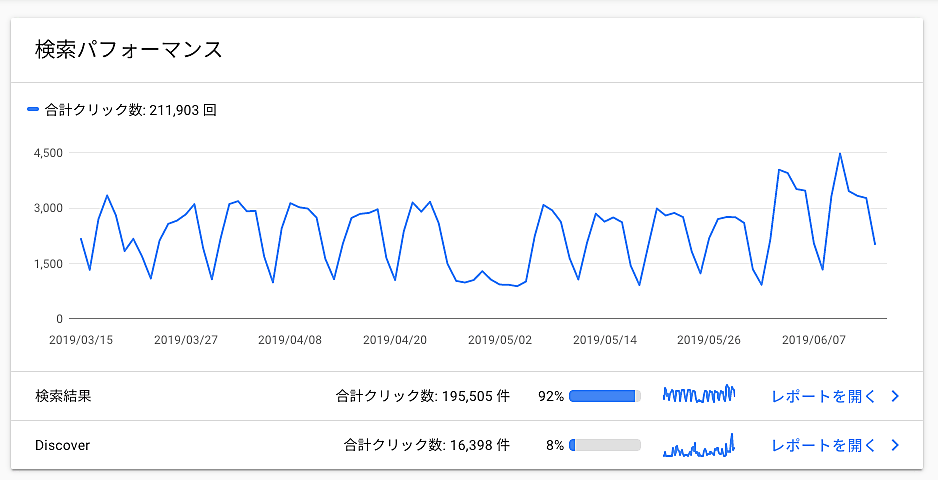938x480 pixels.
Task: Click the blue 合計クリック数 legend marker
Action: 33,110
